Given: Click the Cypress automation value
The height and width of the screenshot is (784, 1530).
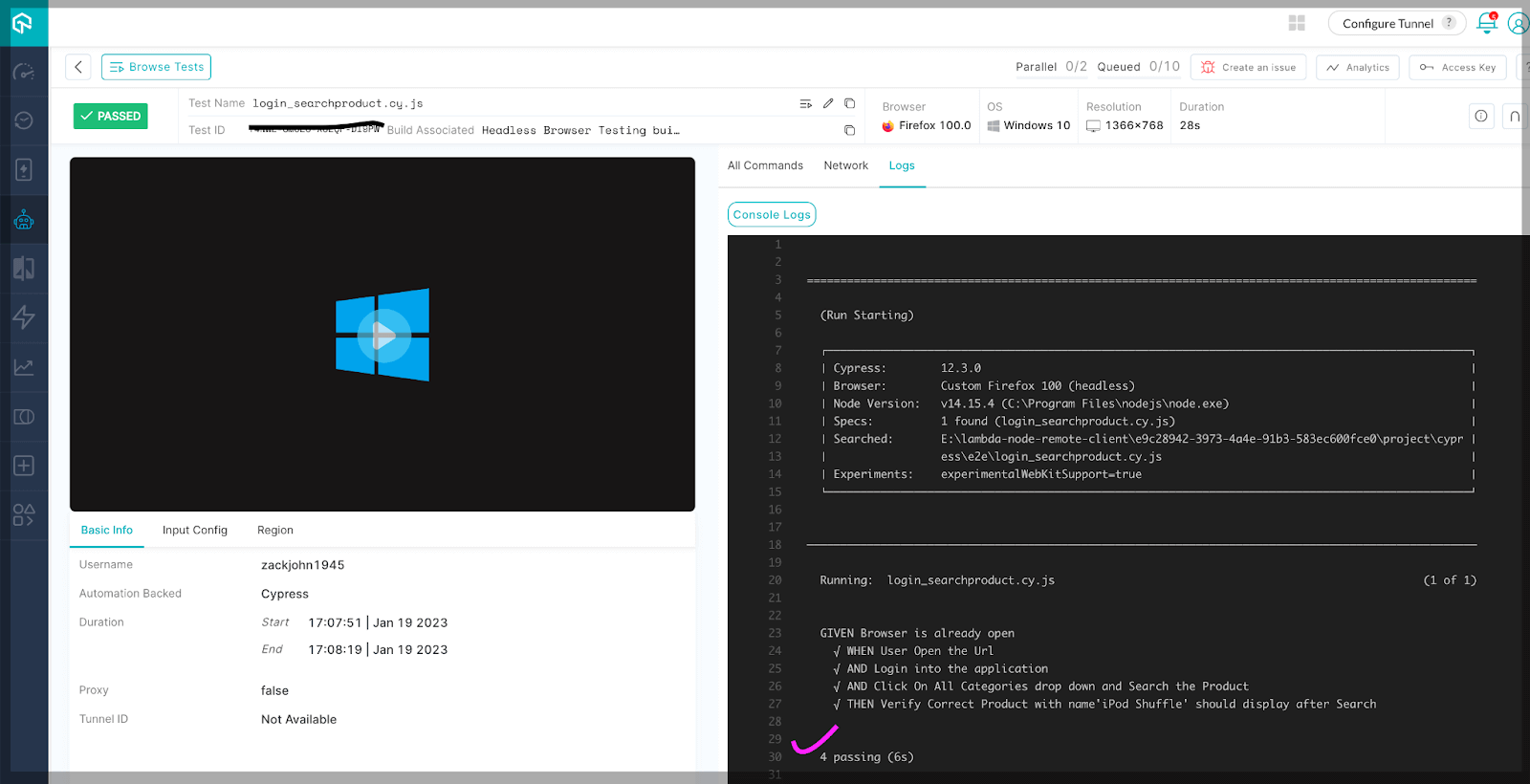Looking at the screenshot, I should (x=285, y=594).
